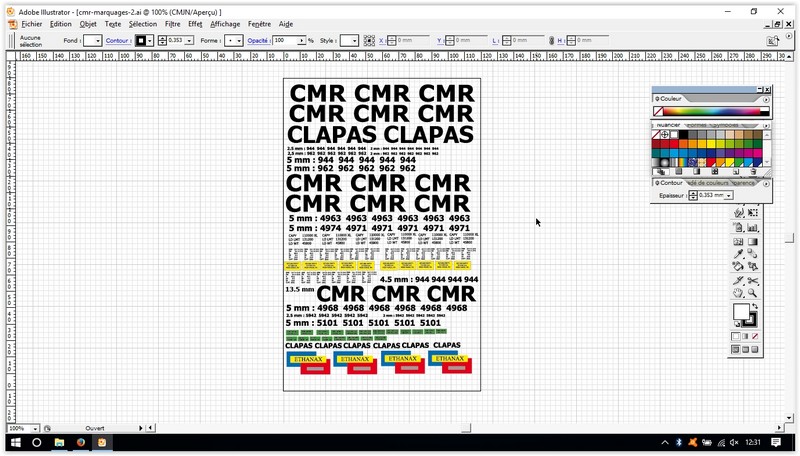Screen dimensions: 800x456
Task: Reset default fill and stroke
Action: 737,324
